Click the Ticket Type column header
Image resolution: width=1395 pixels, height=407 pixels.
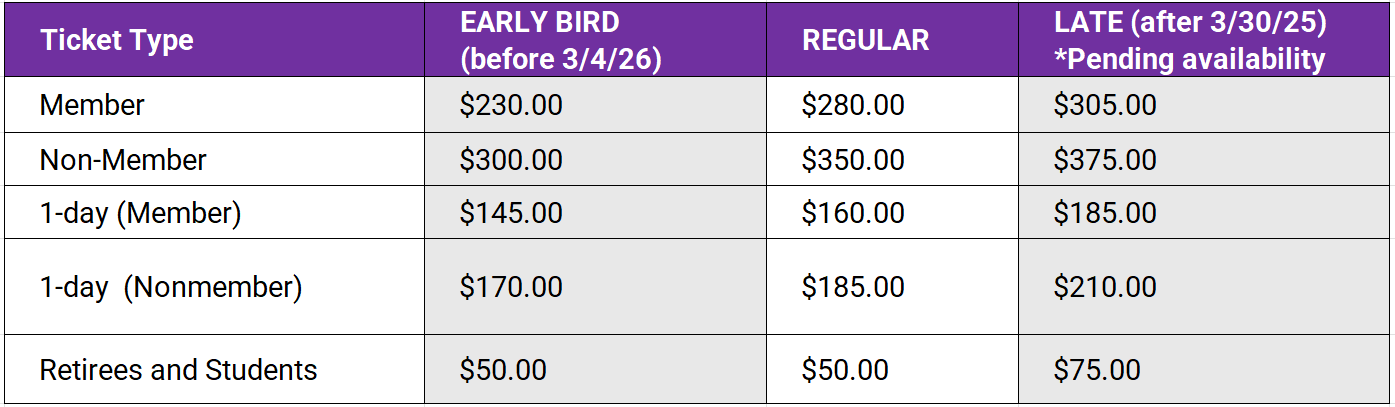(116, 41)
